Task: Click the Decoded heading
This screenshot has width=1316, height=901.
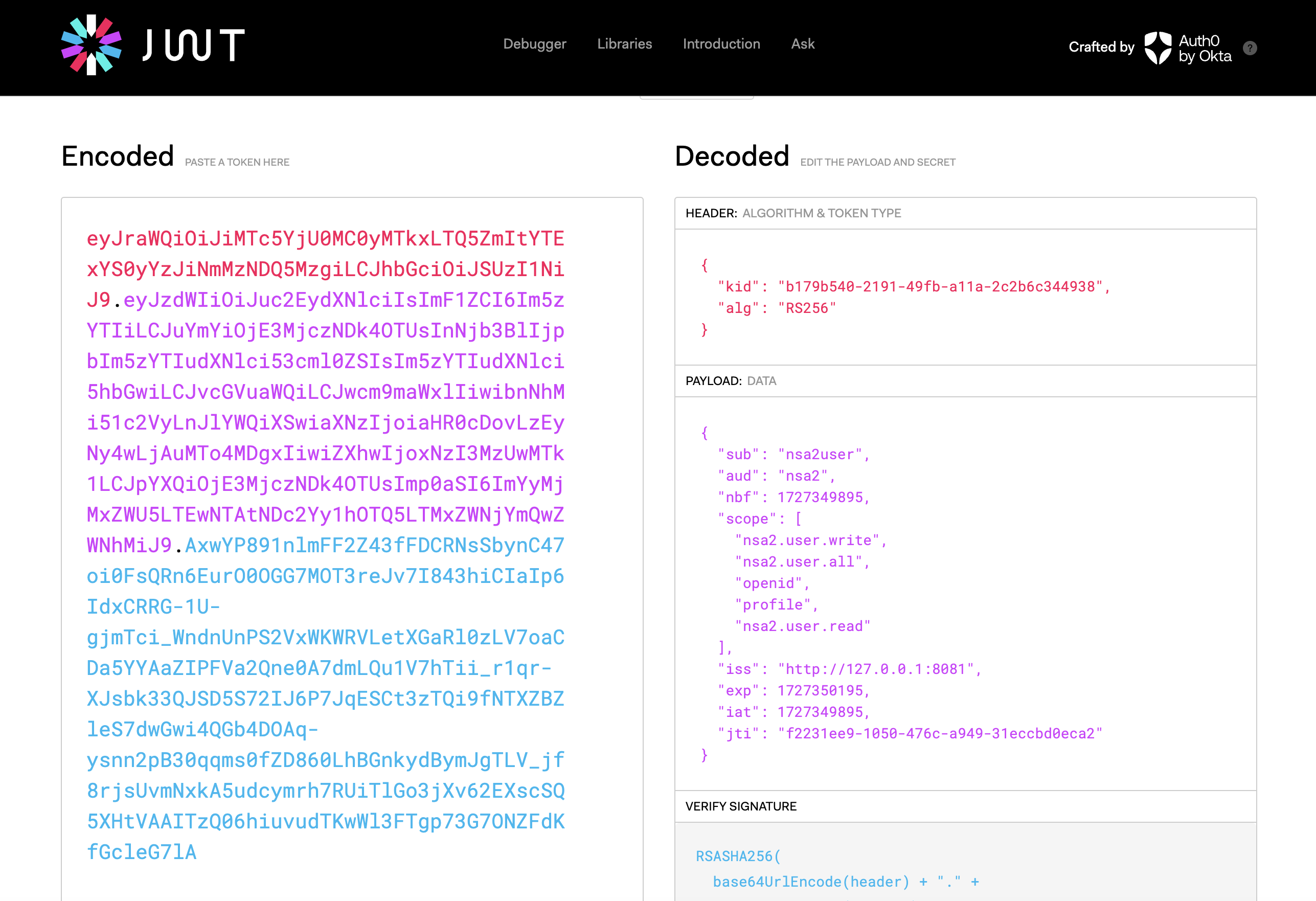Action: (732, 156)
